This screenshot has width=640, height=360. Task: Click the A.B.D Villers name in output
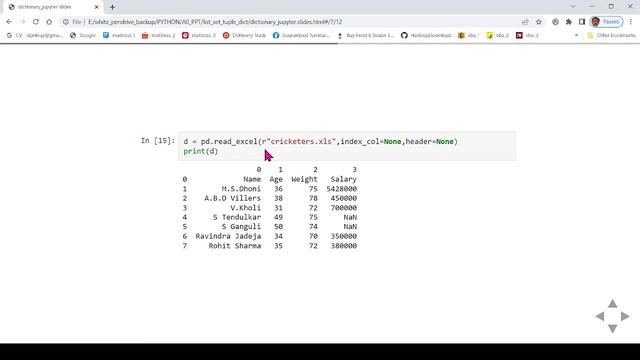[x=232, y=198]
